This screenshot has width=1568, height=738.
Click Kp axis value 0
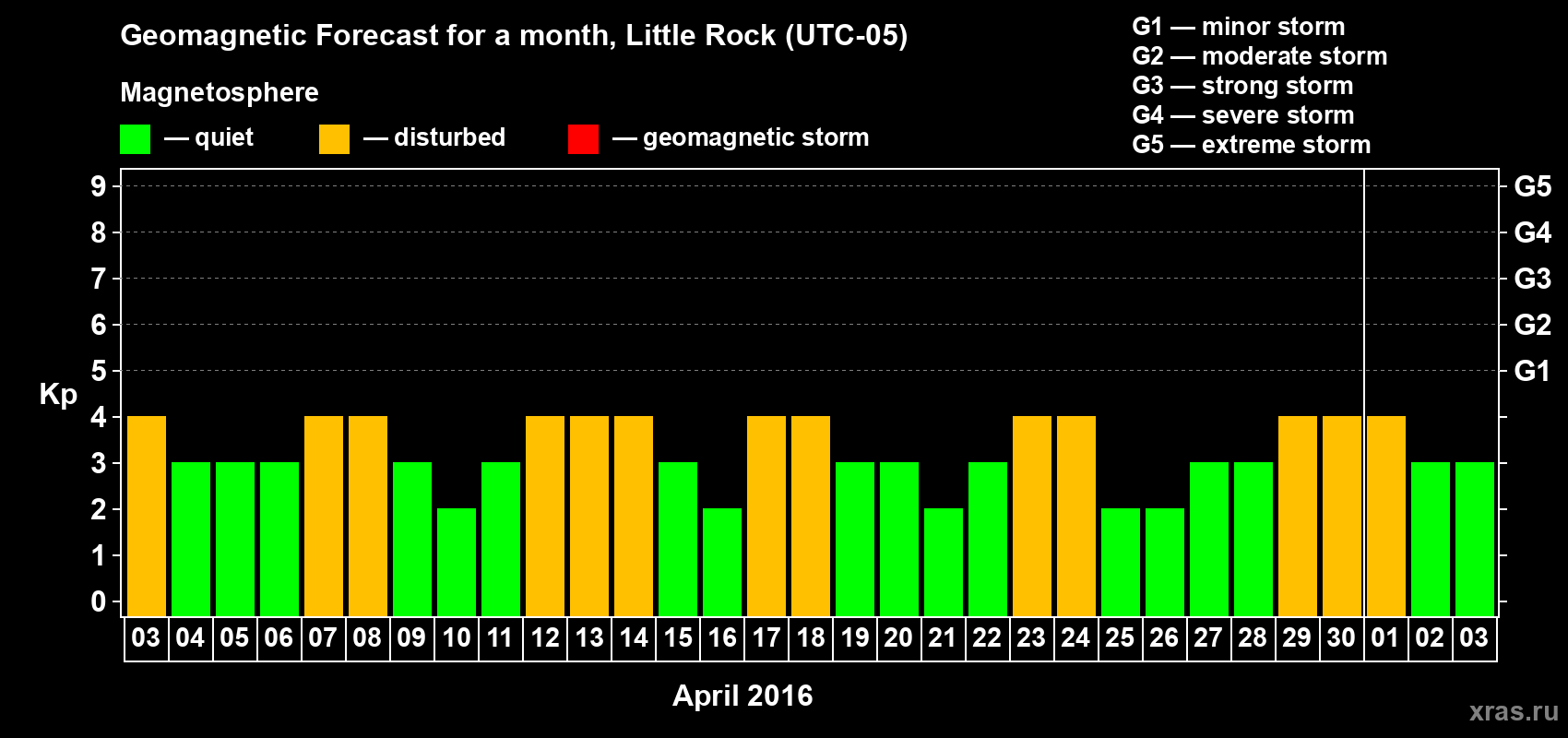pyautogui.click(x=99, y=601)
